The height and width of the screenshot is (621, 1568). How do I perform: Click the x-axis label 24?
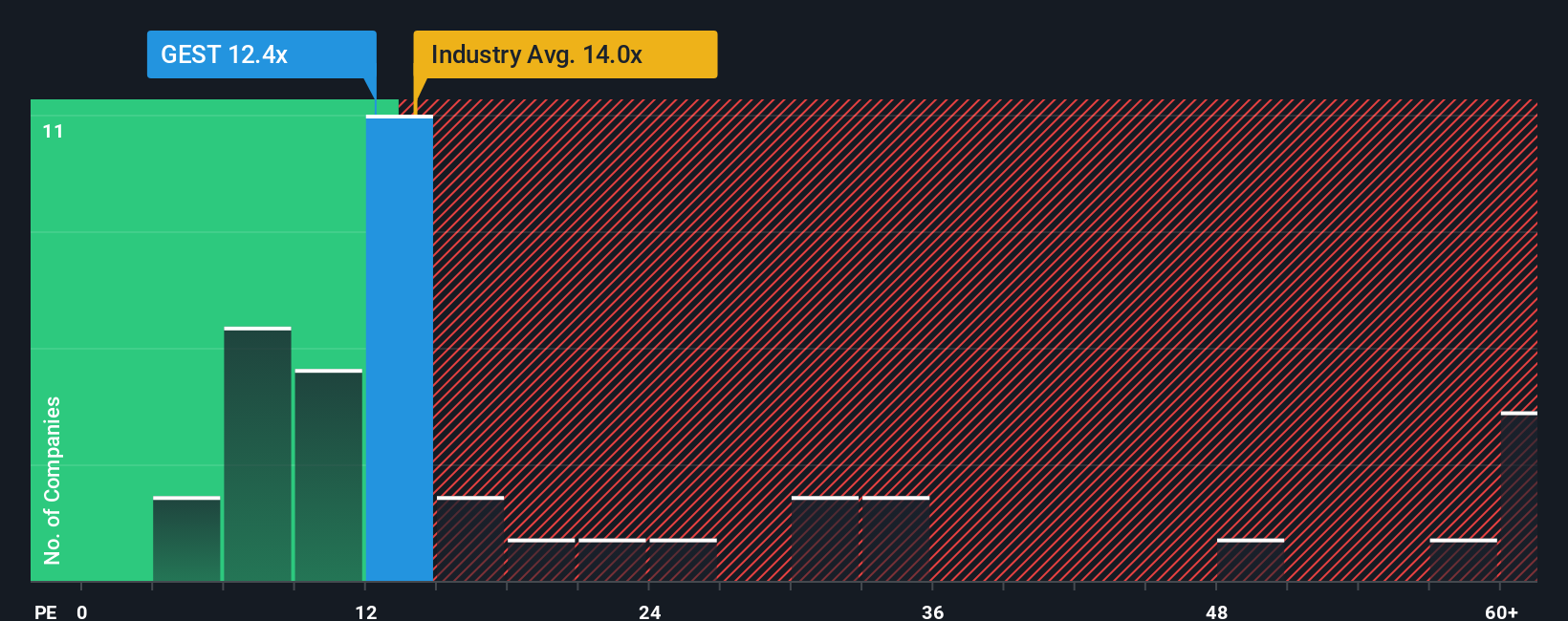tap(650, 611)
